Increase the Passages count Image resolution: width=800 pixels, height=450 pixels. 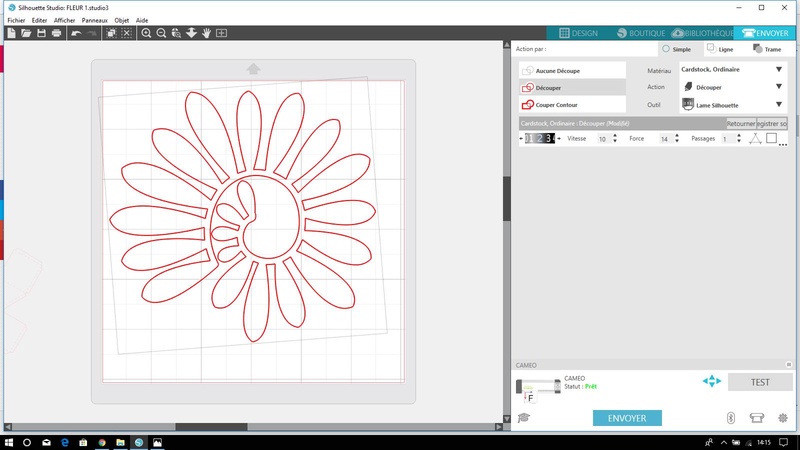(x=739, y=136)
